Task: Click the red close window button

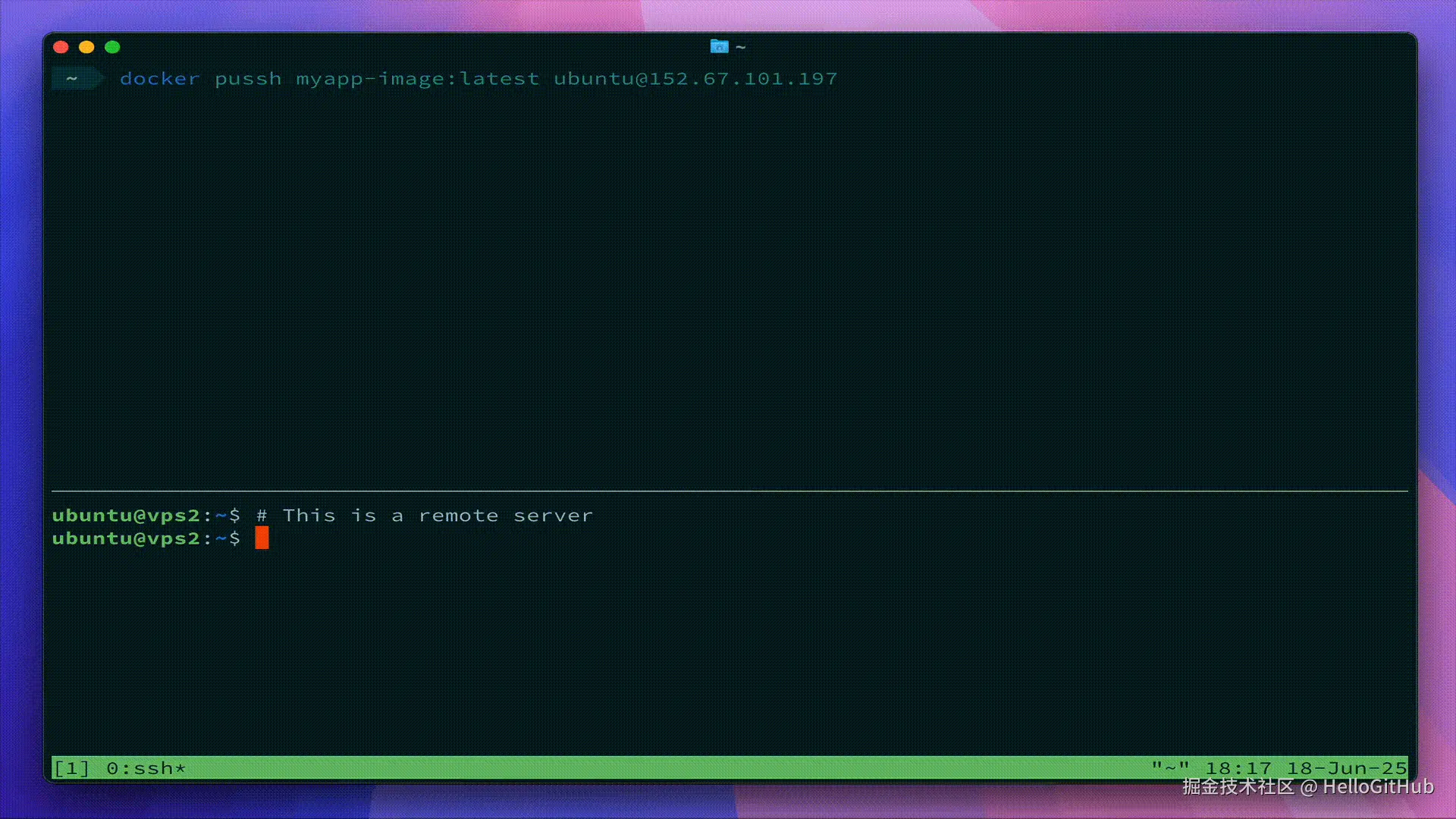Action: click(x=61, y=47)
